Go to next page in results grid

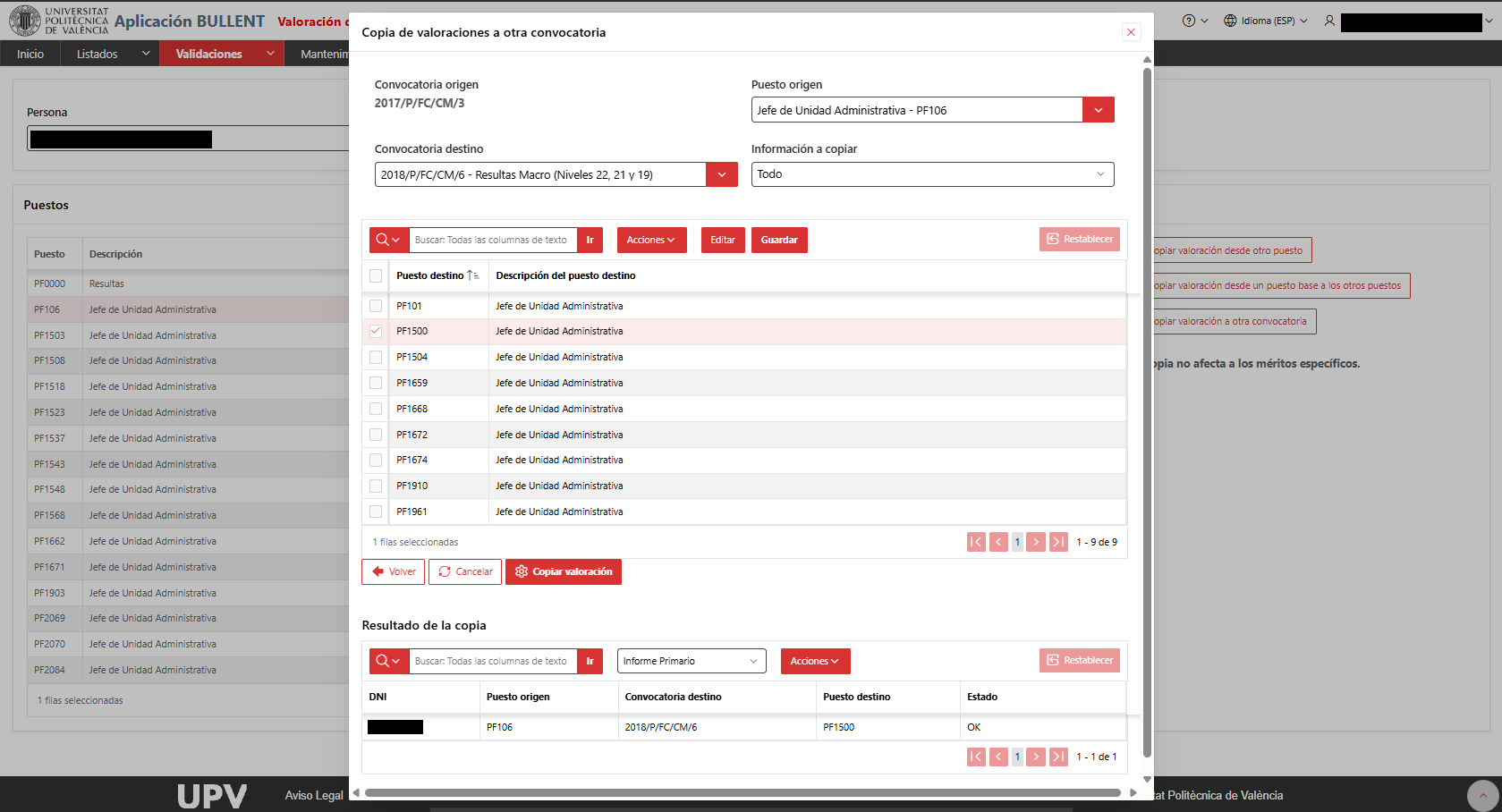(1036, 757)
